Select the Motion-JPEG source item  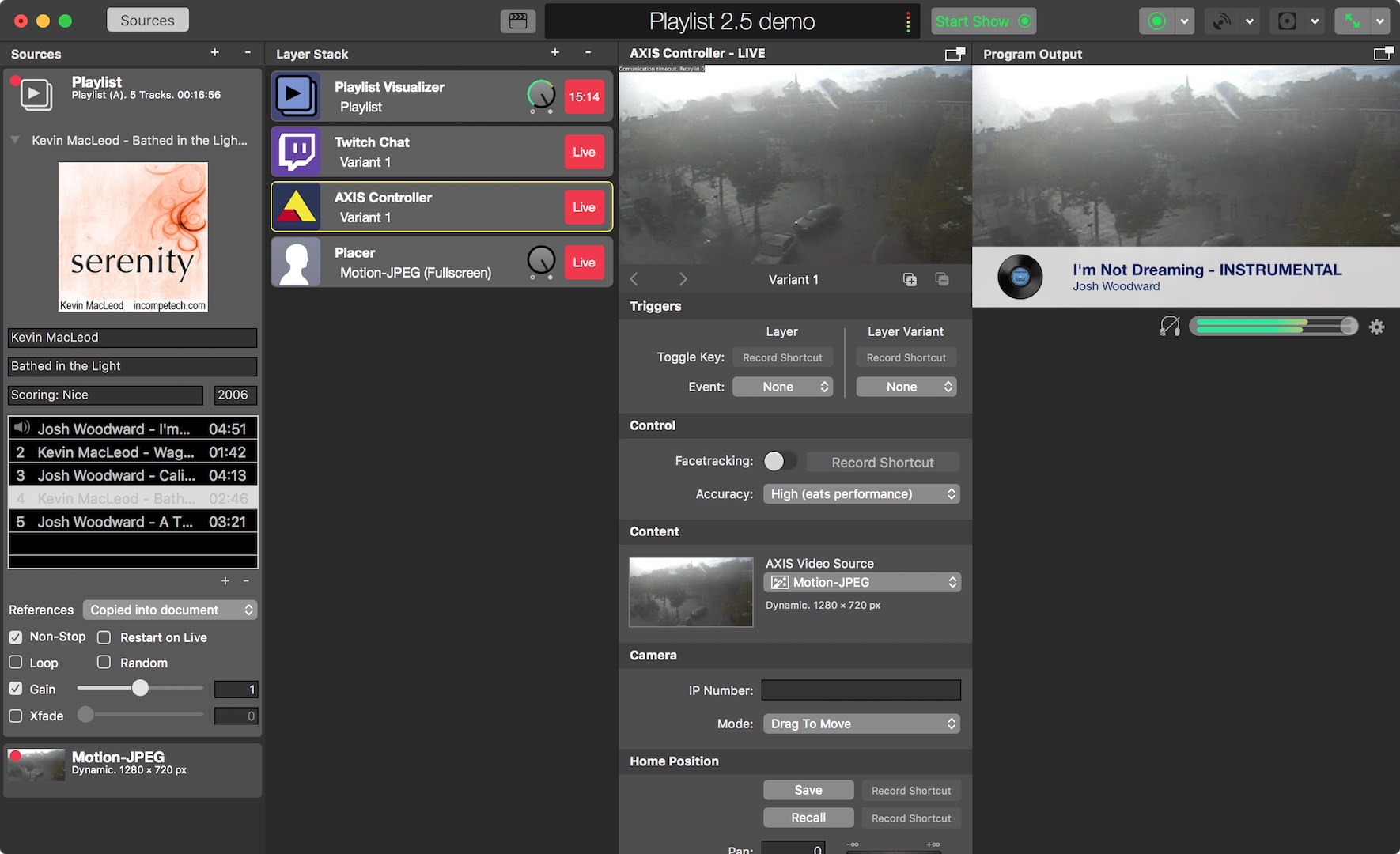tap(133, 769)
